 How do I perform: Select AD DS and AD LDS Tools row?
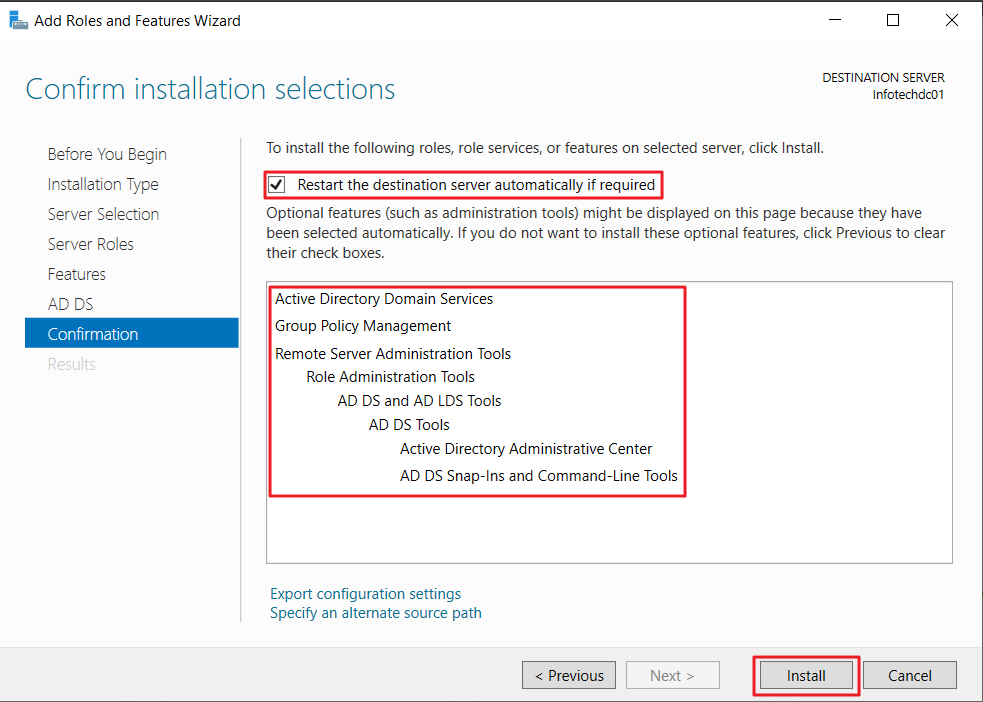[x=419, y=401]
